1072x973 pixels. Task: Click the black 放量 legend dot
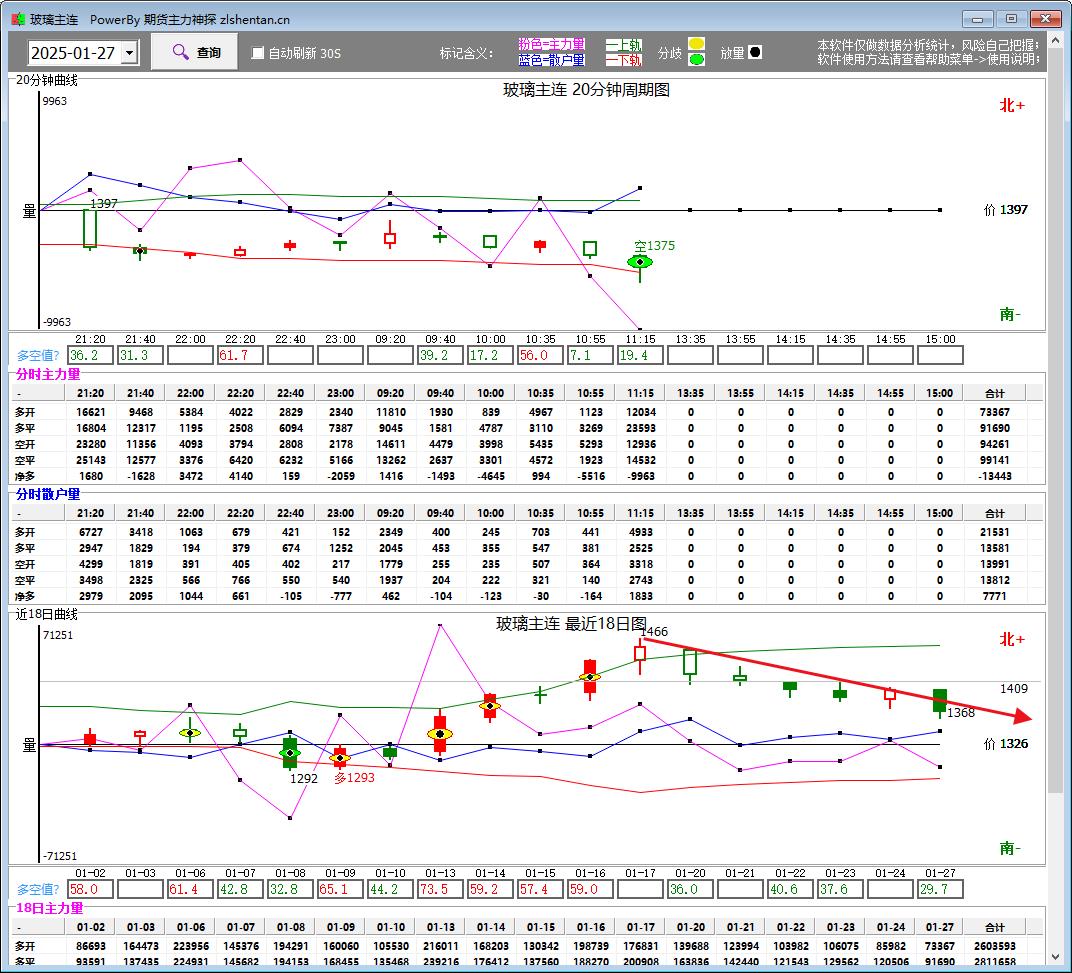pos(755,52)
